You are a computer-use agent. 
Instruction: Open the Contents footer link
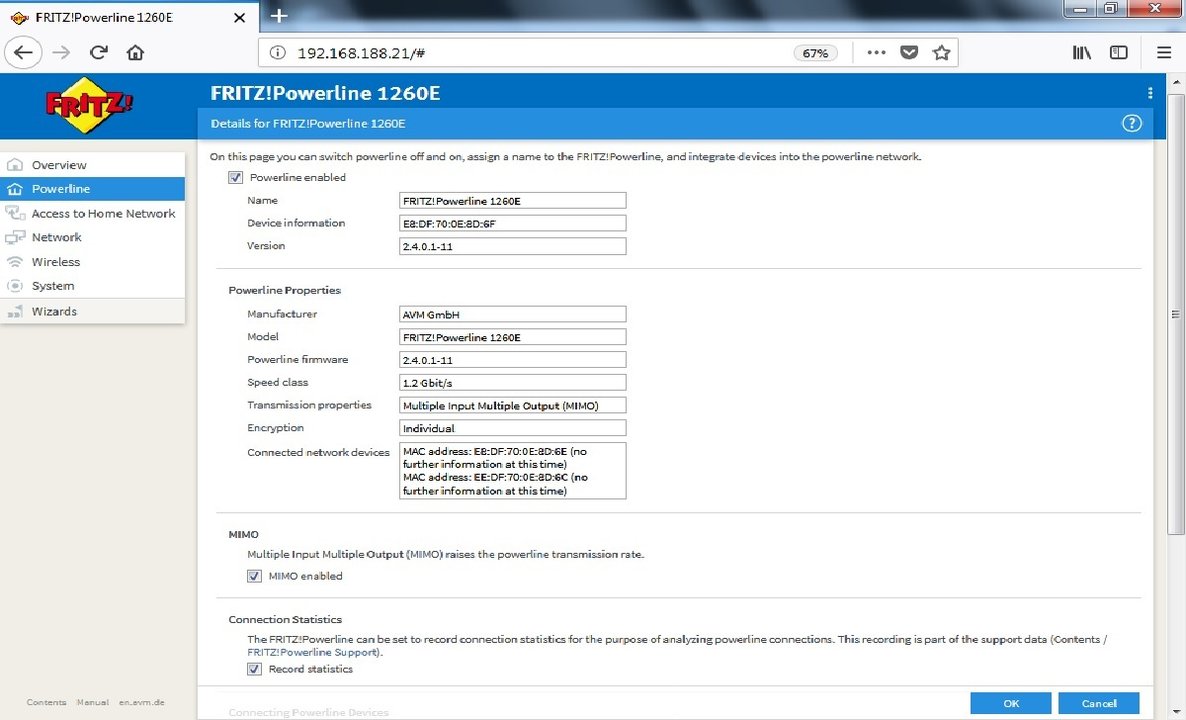pyautogui.click(x=46, y=703)
